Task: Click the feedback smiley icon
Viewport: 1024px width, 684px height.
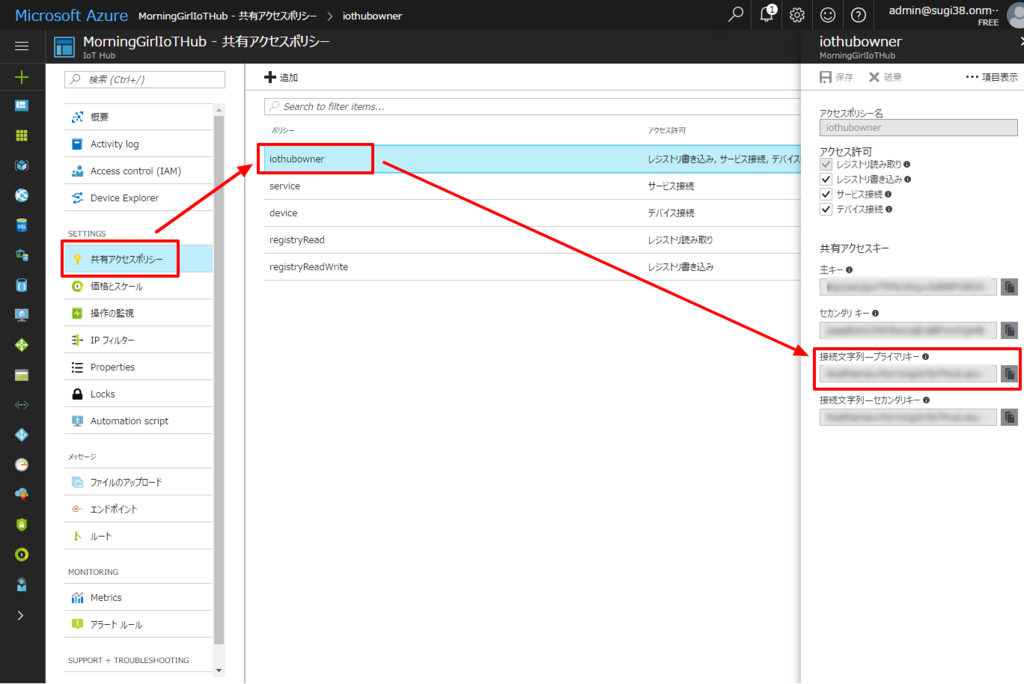Action: (x=827, y=14)
